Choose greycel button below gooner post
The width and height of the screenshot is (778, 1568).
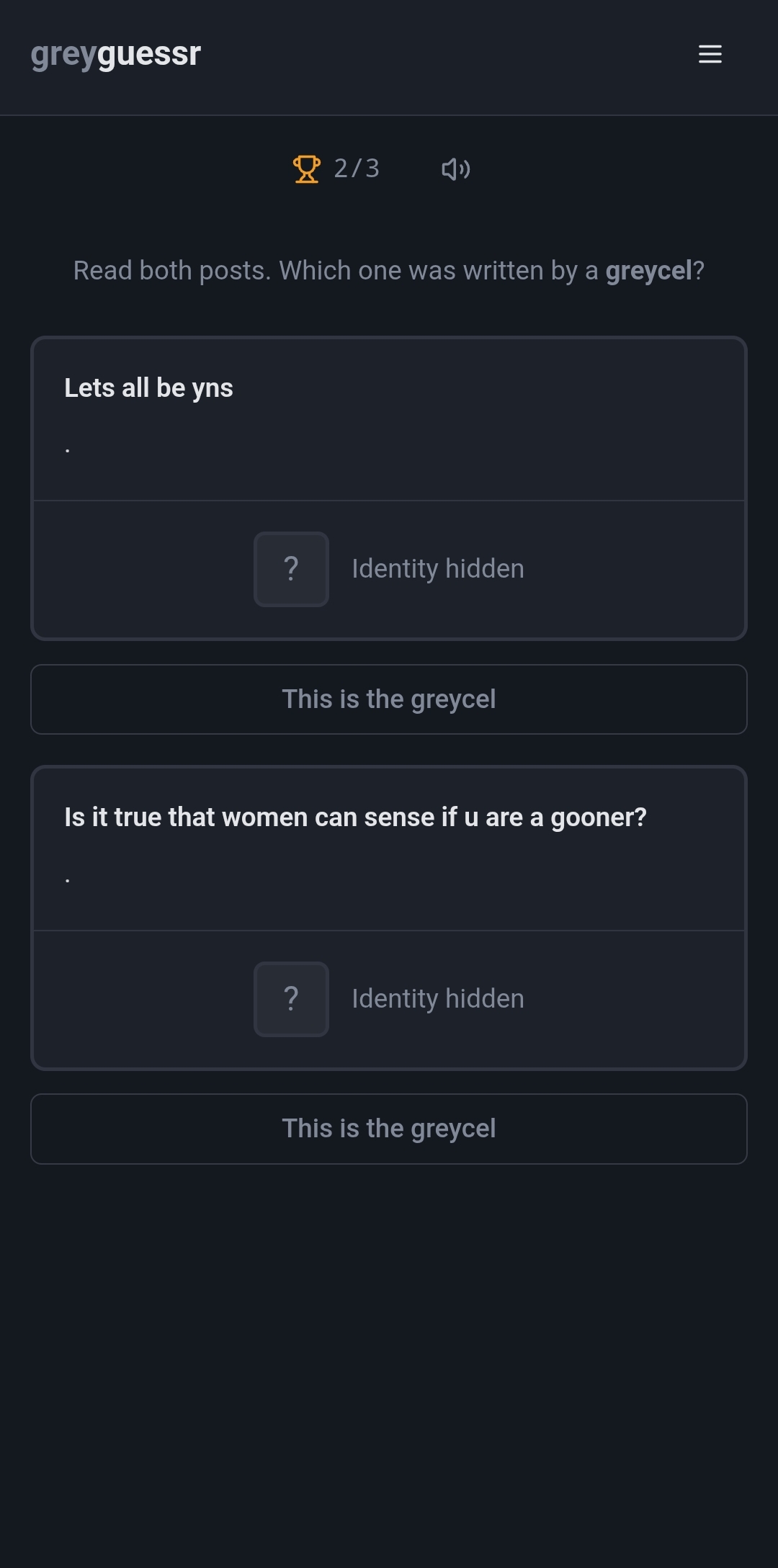pos(388,1129)
